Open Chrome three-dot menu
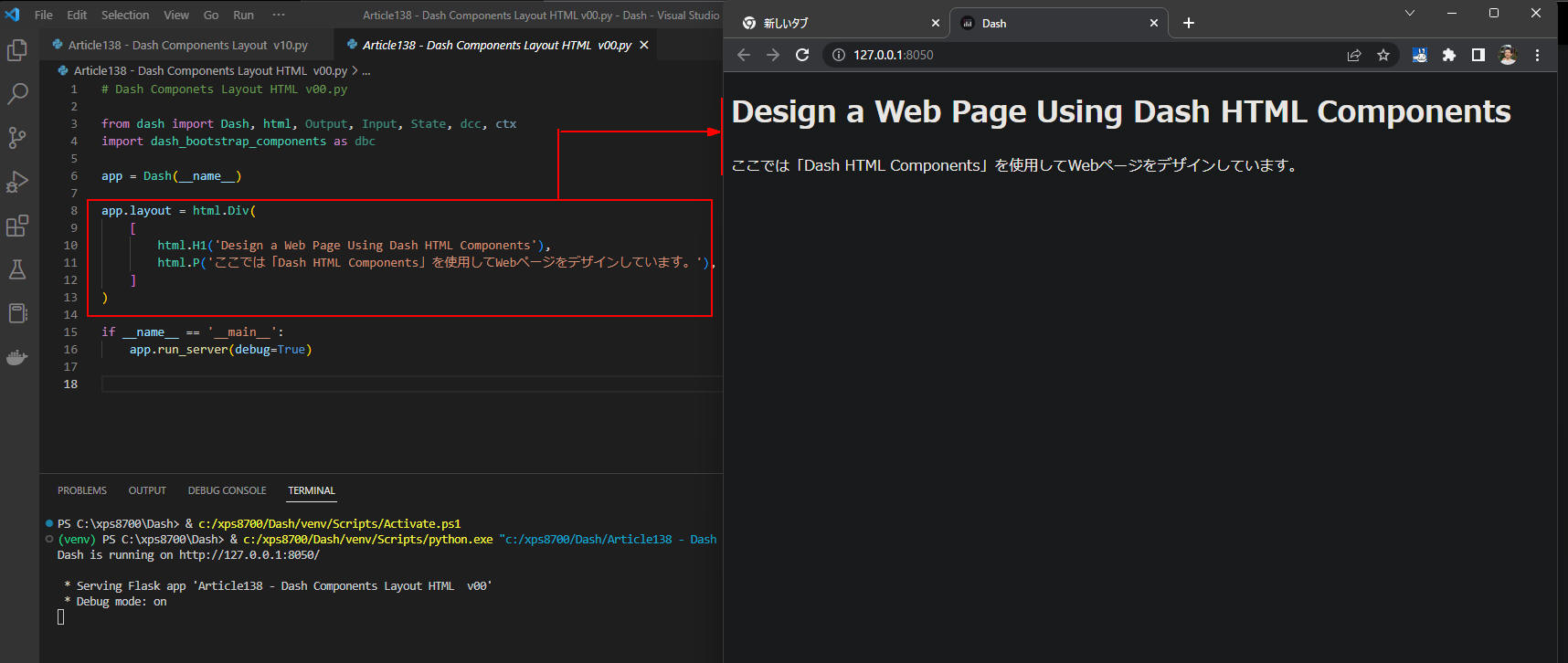The width and height of the screenshot is (1568, 663). 1537,55
